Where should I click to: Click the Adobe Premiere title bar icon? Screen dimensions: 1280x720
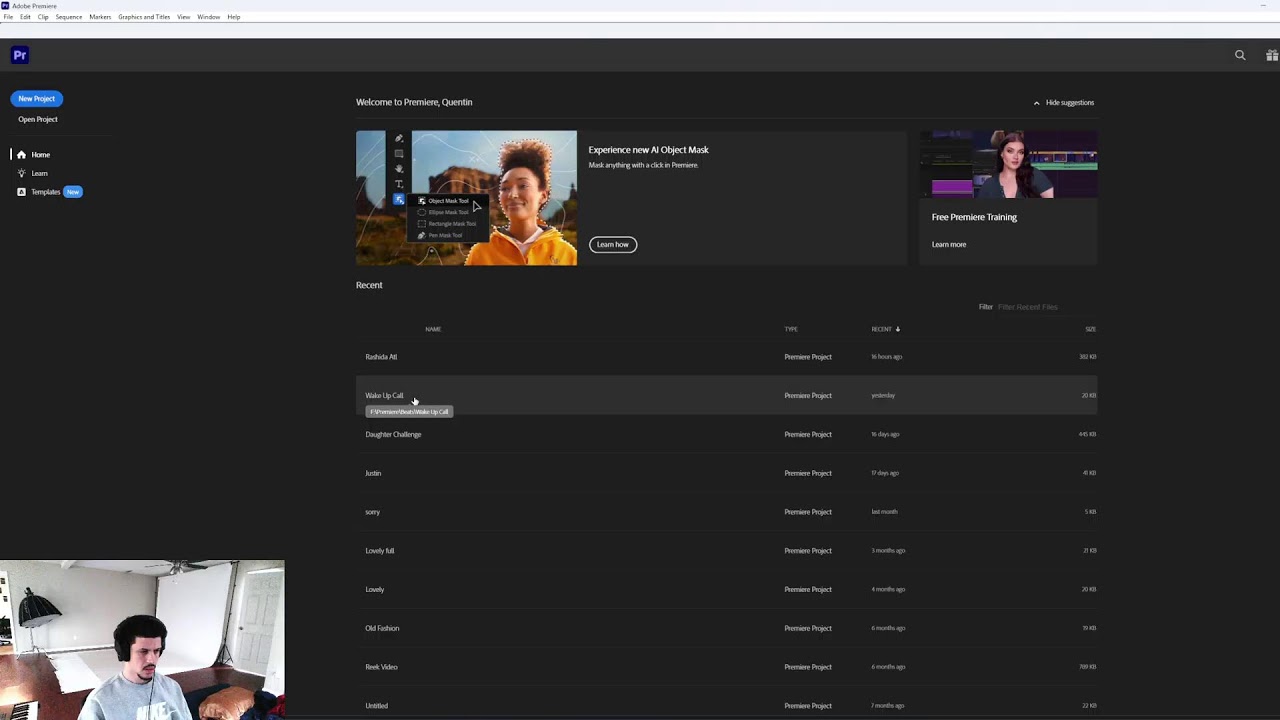[5, 6]
